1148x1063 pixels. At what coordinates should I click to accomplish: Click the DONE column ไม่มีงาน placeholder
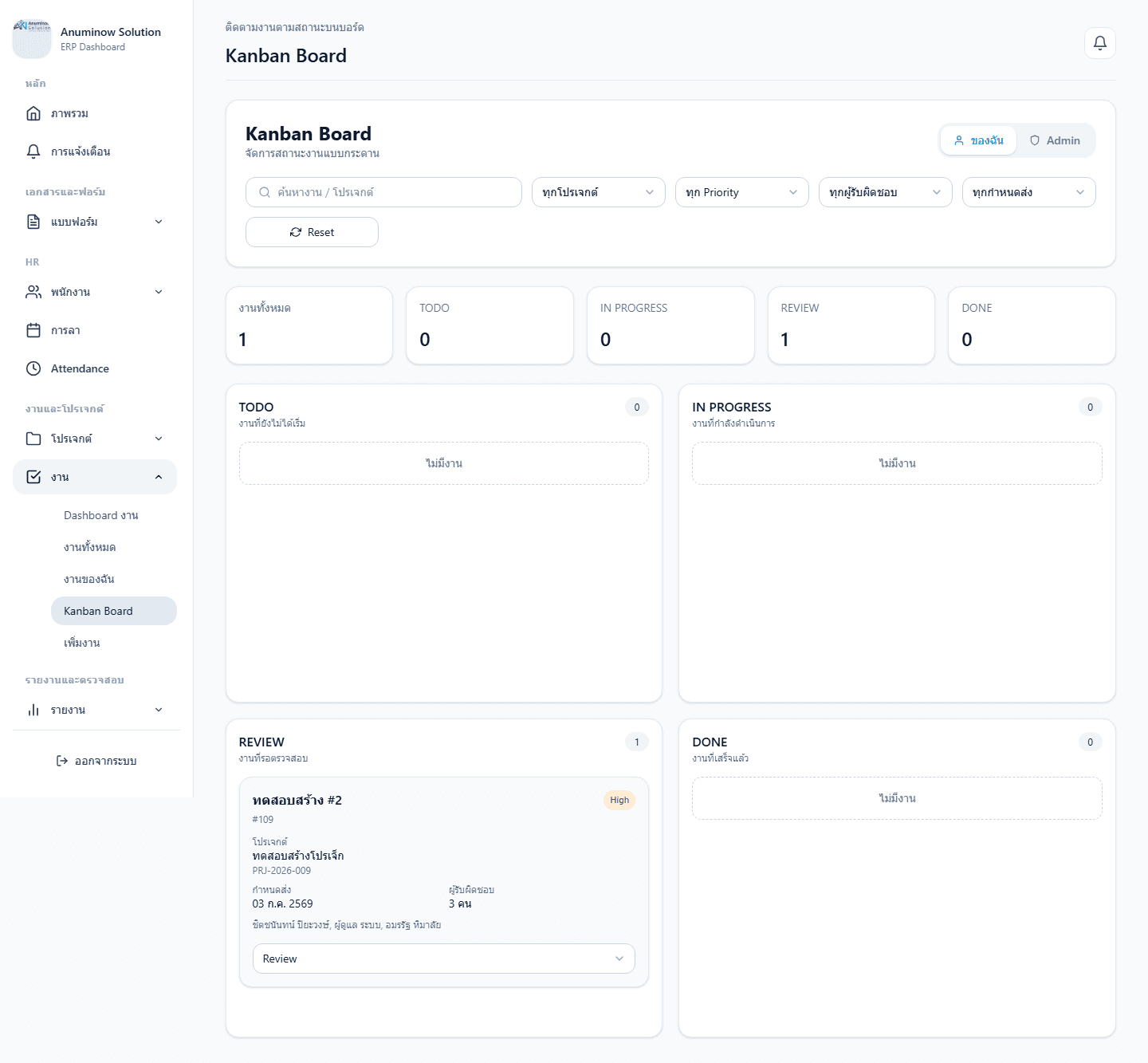pyautogui.click(x=897, y=798)
